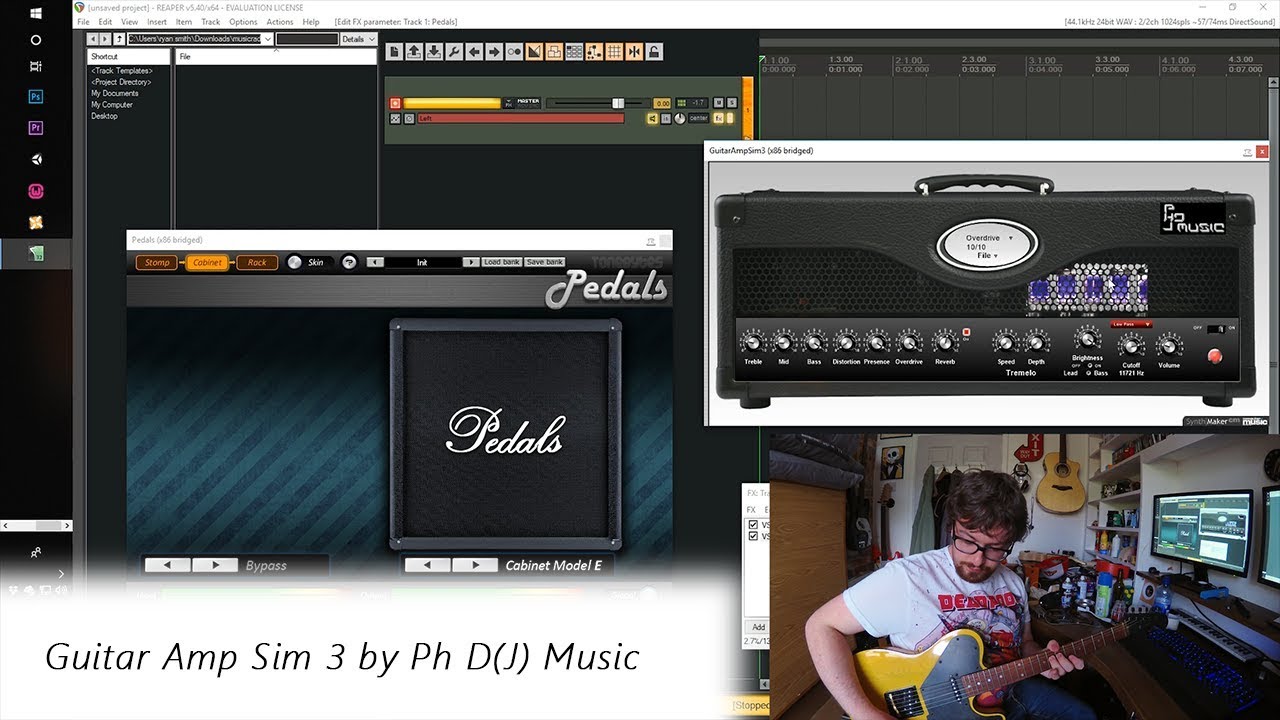Click the Redo right-arrow toolbar icon
The image size is (1280, 720).
point(494,52)
